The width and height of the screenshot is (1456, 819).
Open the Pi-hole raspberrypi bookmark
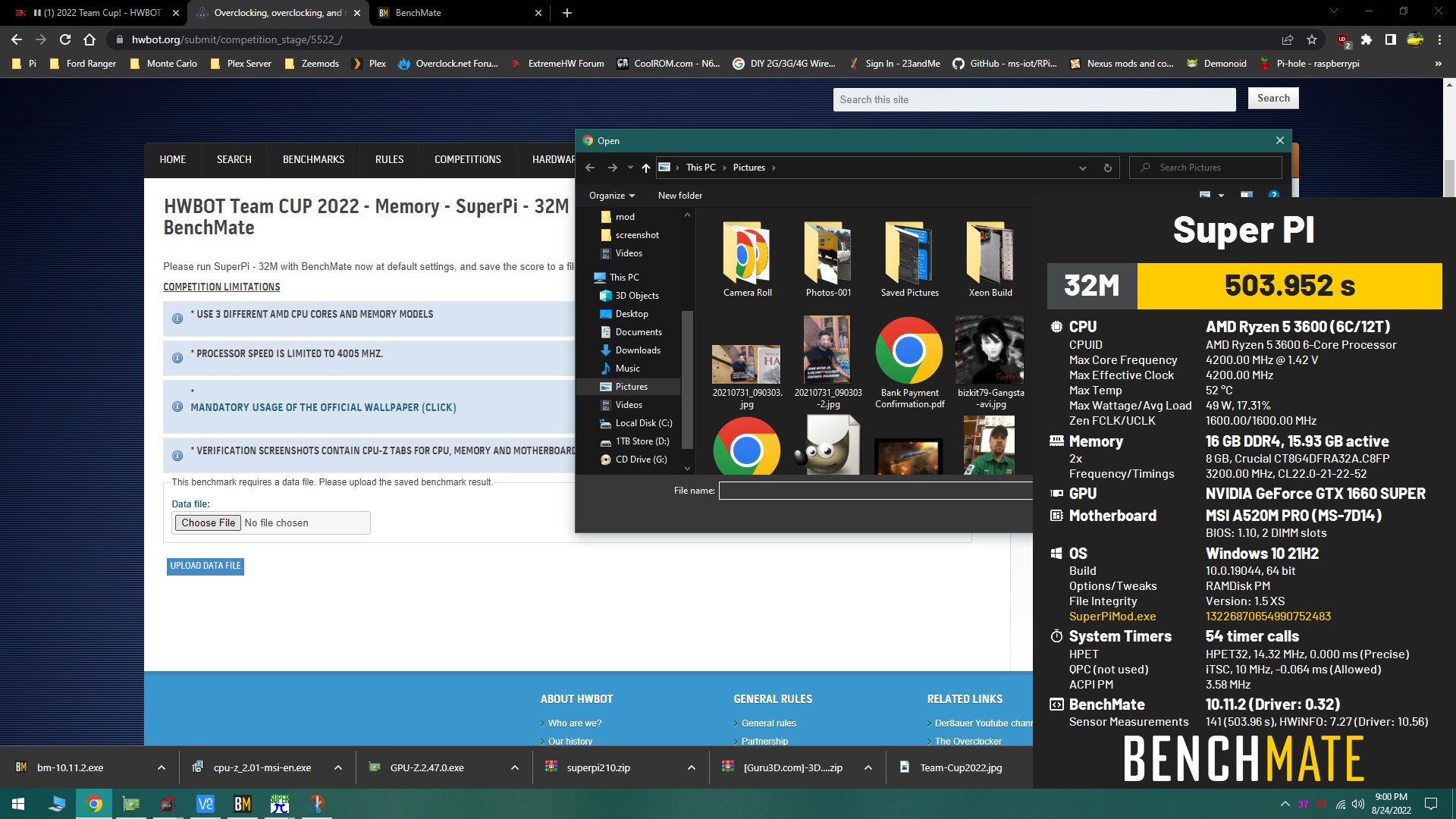(x=1309, y=64)
